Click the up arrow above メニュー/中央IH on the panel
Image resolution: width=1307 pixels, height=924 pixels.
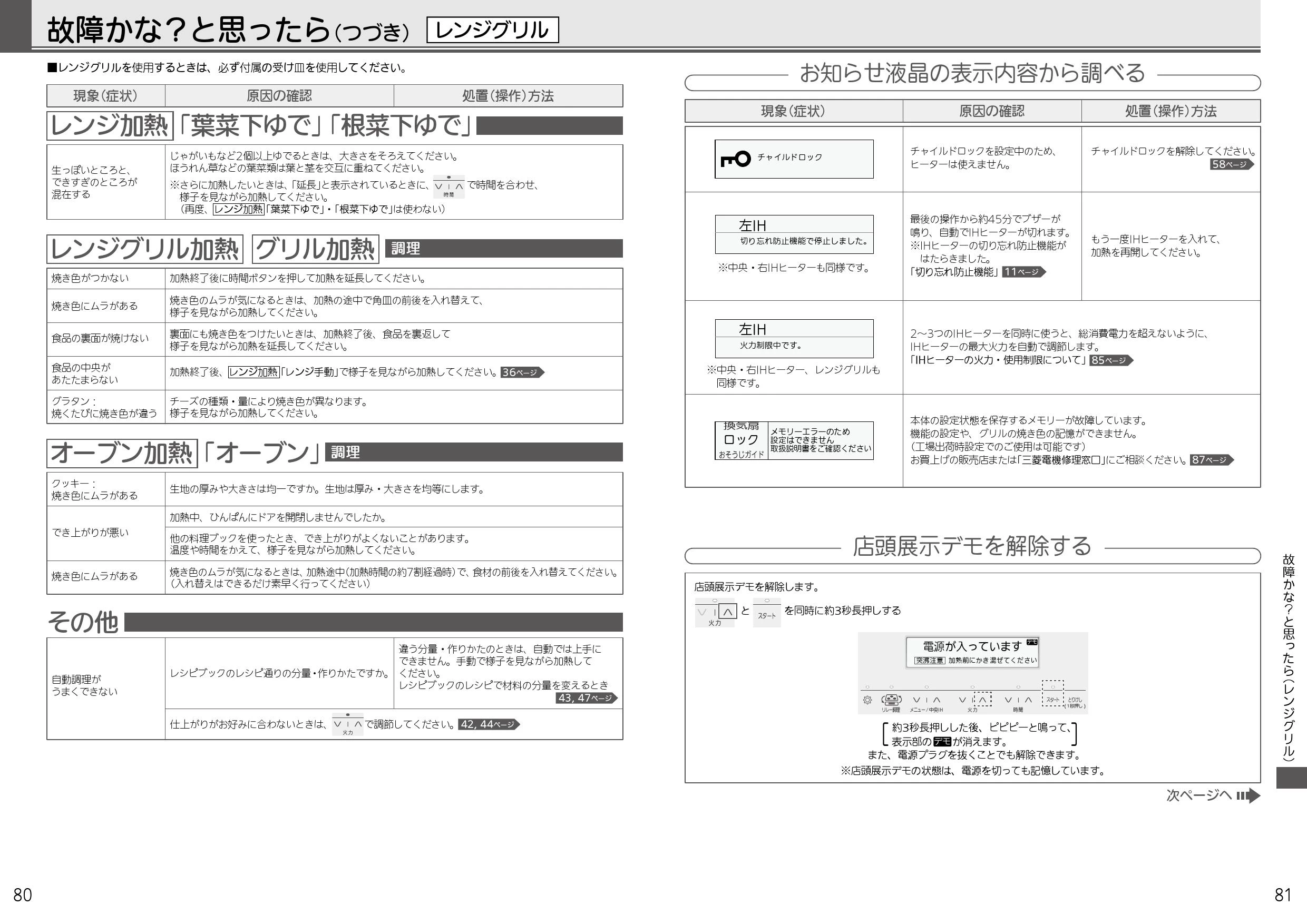[x=937, y=700]
